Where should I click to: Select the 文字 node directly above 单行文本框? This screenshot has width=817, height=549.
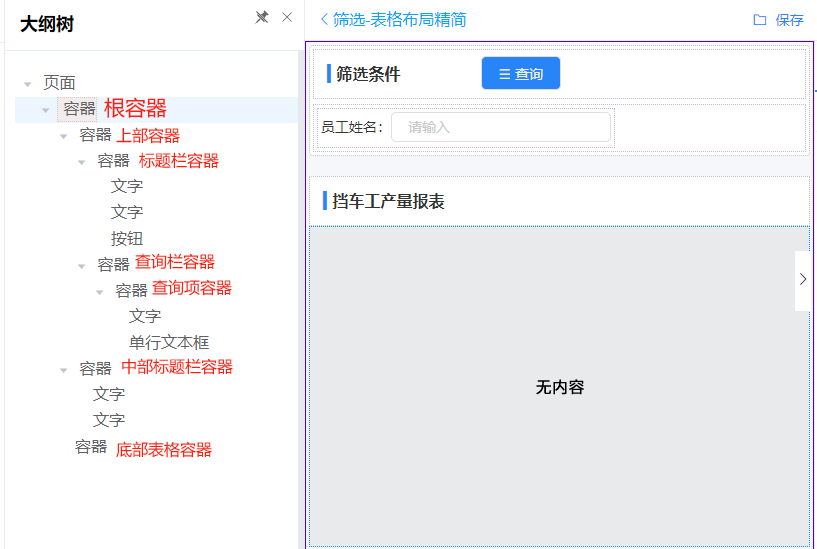click(145, 316)
